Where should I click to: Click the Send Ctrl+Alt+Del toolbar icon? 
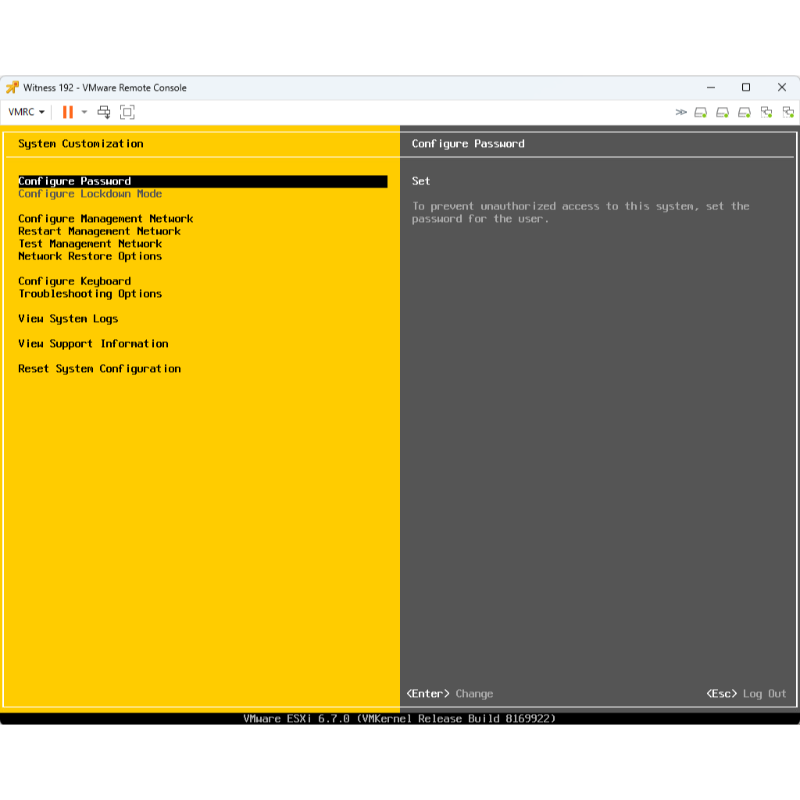coord(104,112)
